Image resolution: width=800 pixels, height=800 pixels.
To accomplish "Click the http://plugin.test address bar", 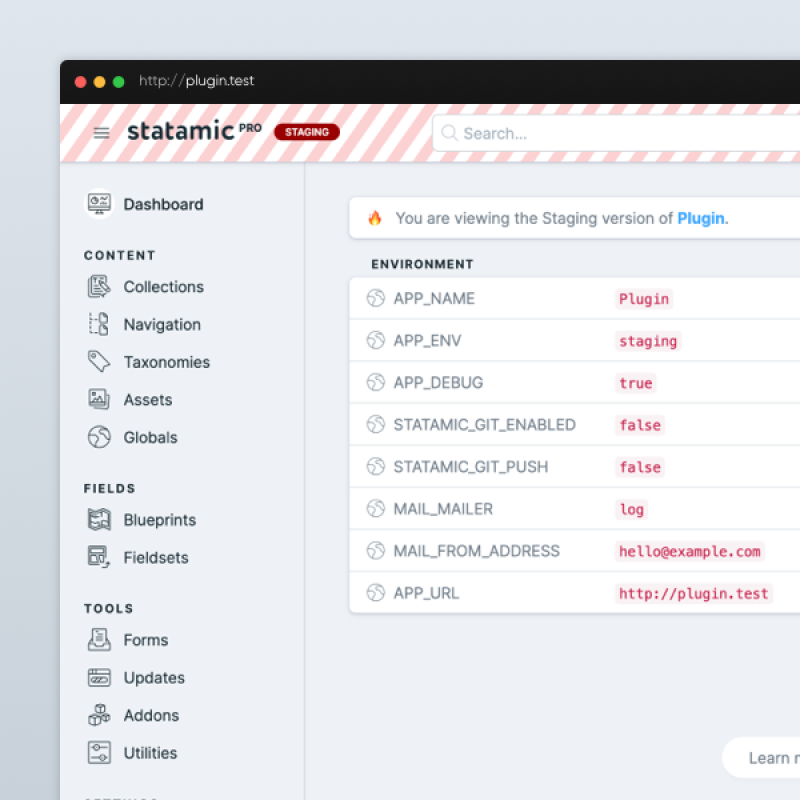I will coord(196,81).
